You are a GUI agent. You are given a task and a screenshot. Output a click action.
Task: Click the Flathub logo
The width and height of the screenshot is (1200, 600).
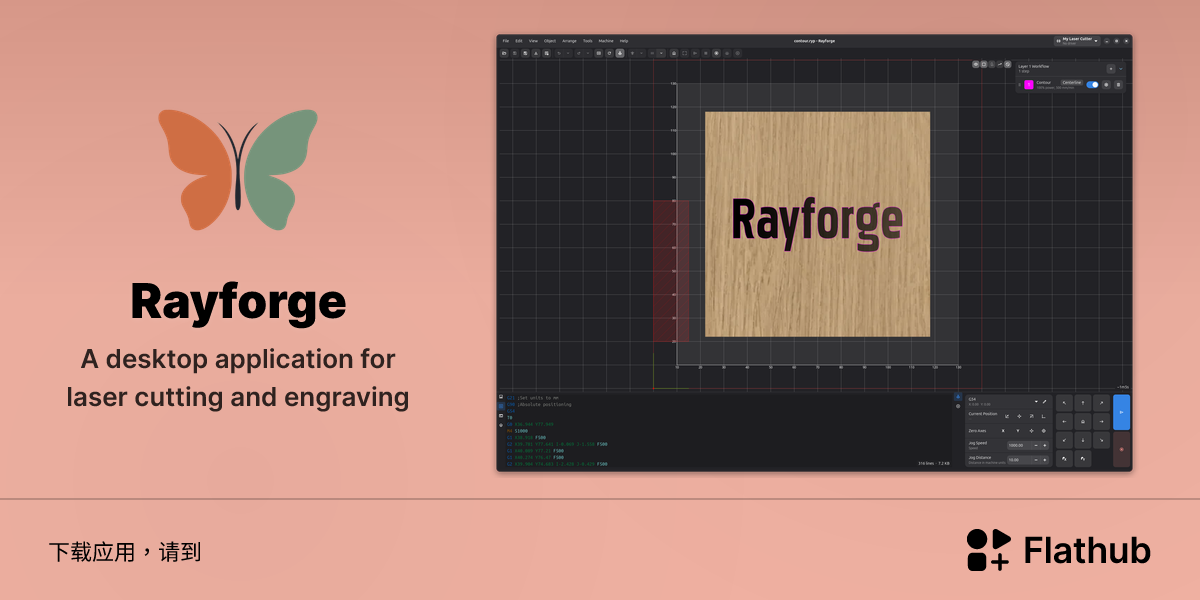[1058, 550]
